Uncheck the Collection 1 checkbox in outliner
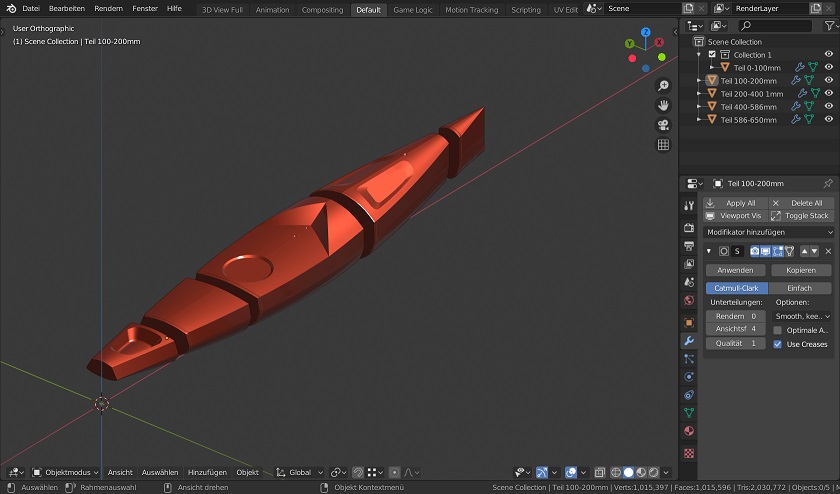This screenshot has height=494, width=840. pos(712,55)
